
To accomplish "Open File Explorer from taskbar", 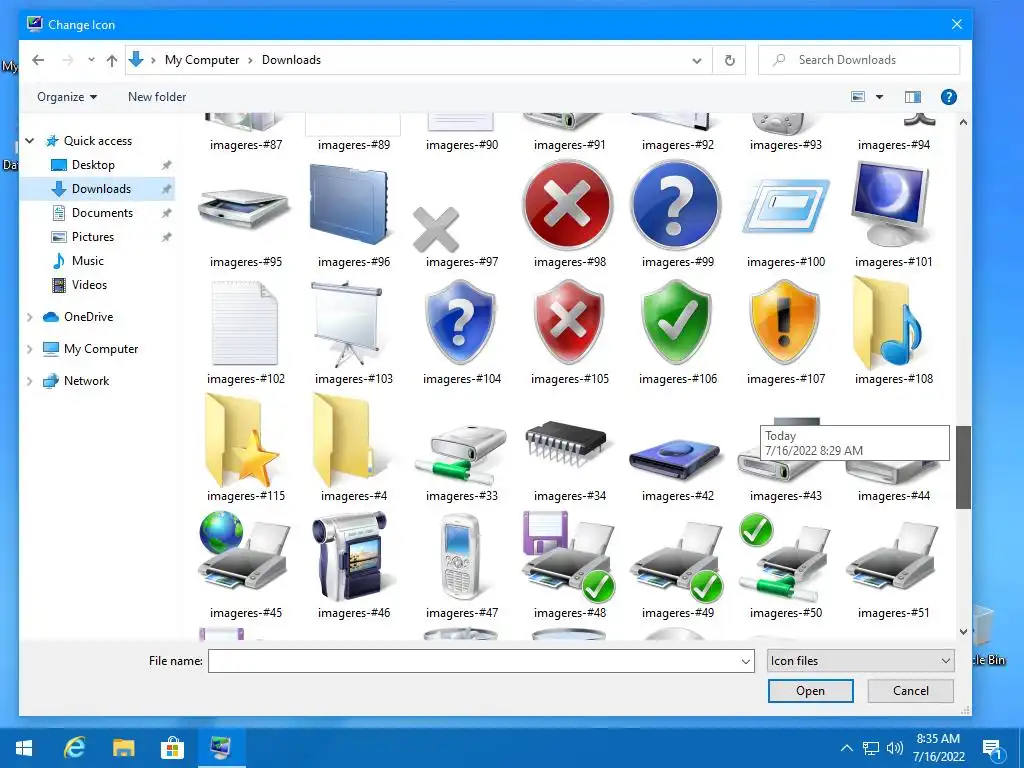I will (x=123, y=748).
